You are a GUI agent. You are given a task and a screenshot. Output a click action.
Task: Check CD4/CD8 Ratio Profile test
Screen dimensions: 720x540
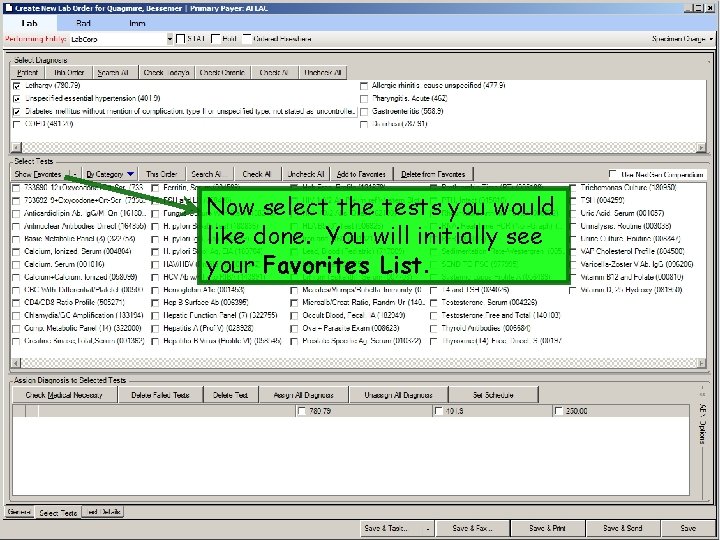coord(17,303)
